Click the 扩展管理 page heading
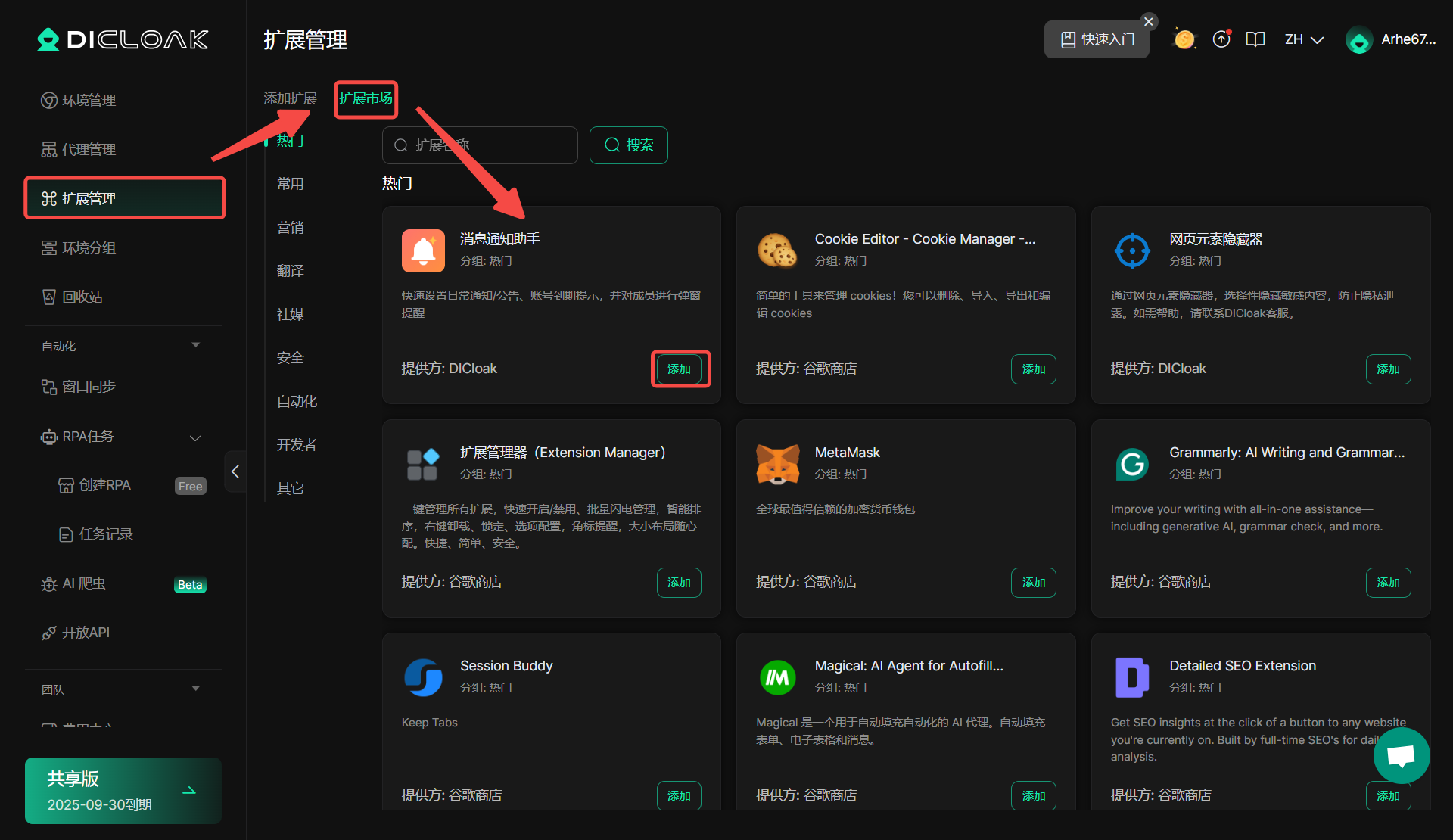The width and height of the screenshot is (1453, 840). click(x=306, y=39)
